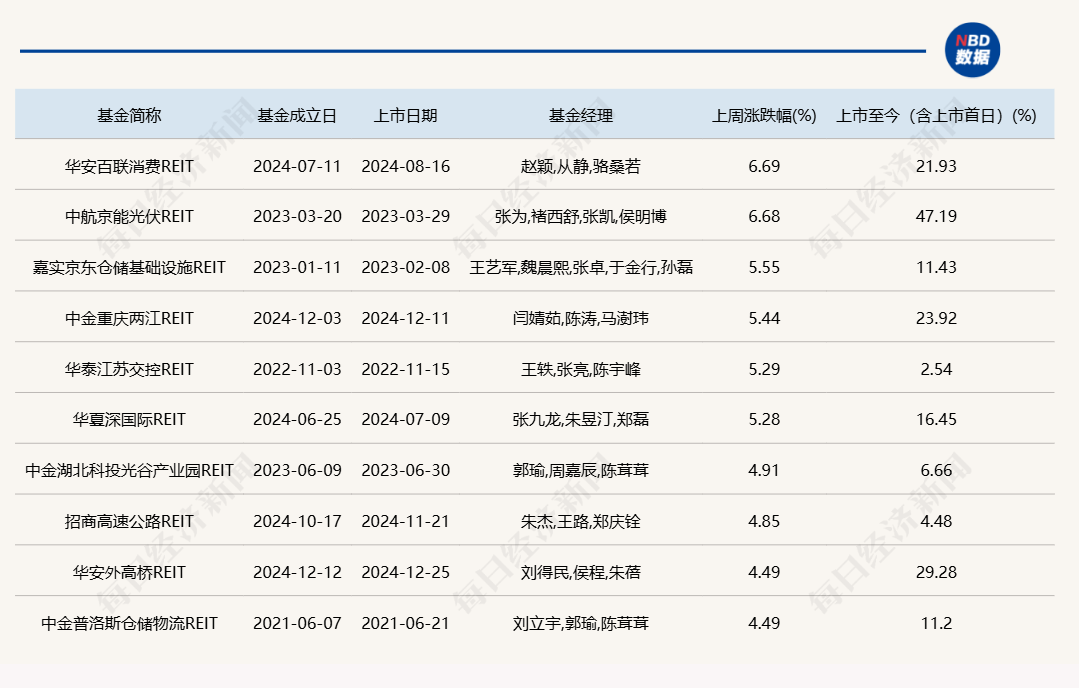Screen dimensions: 1079x688
Task: Click the NBD数据 logo
Action: tap(972, 49)
